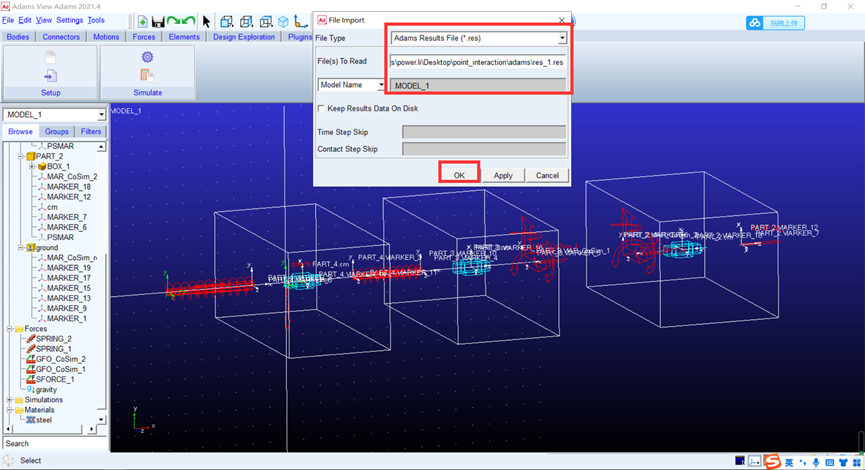This screenshot has width=865, height=470.
Task: Create a new model with the plus-document icon
Action: [142, 22]
